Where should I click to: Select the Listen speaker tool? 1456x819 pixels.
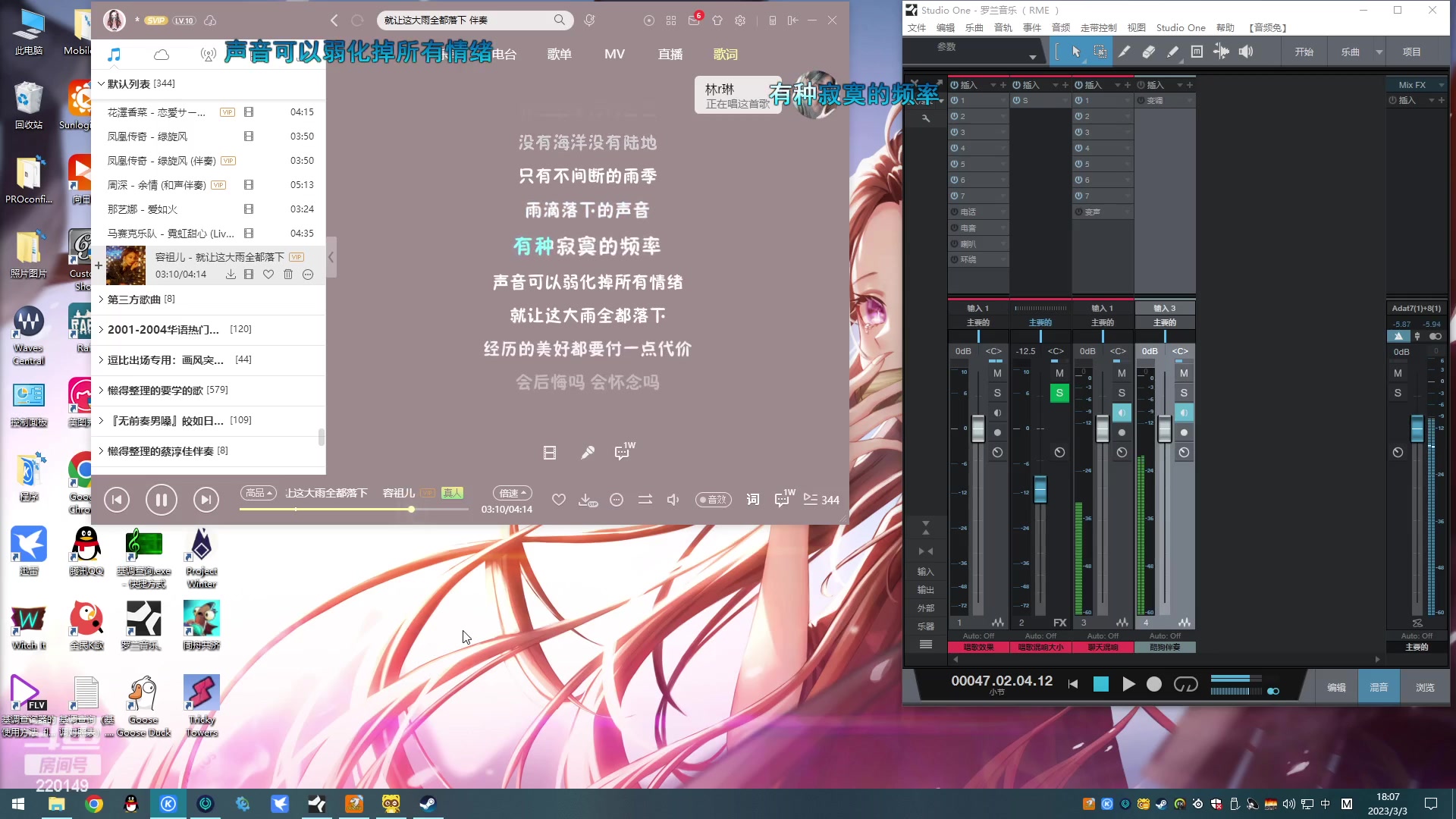tap(1245, 52)
